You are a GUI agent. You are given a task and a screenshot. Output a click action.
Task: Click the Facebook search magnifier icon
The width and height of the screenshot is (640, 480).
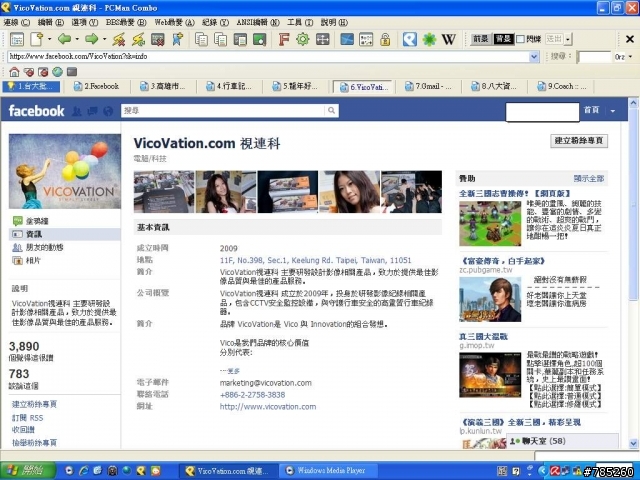coord(331,110)
